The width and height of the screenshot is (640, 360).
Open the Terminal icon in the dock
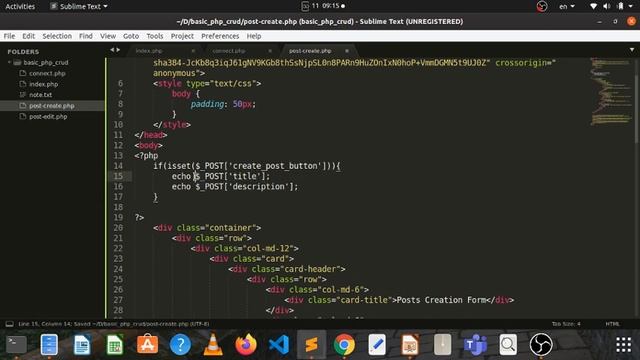pos(16,345)
